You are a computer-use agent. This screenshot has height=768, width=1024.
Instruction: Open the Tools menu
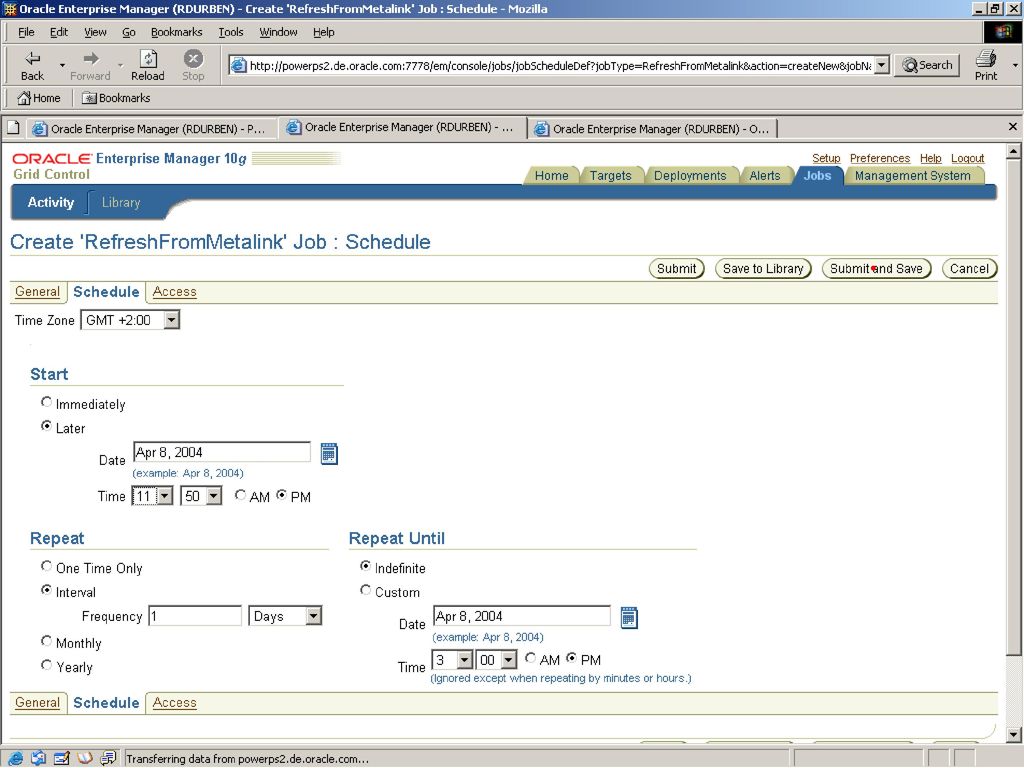[x=231, y=32]
